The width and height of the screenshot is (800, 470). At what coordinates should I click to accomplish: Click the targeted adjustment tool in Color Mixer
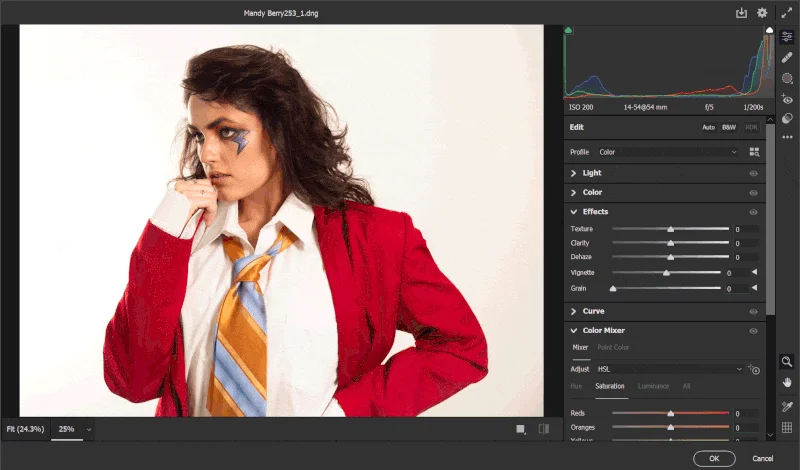tap(754, 369)
